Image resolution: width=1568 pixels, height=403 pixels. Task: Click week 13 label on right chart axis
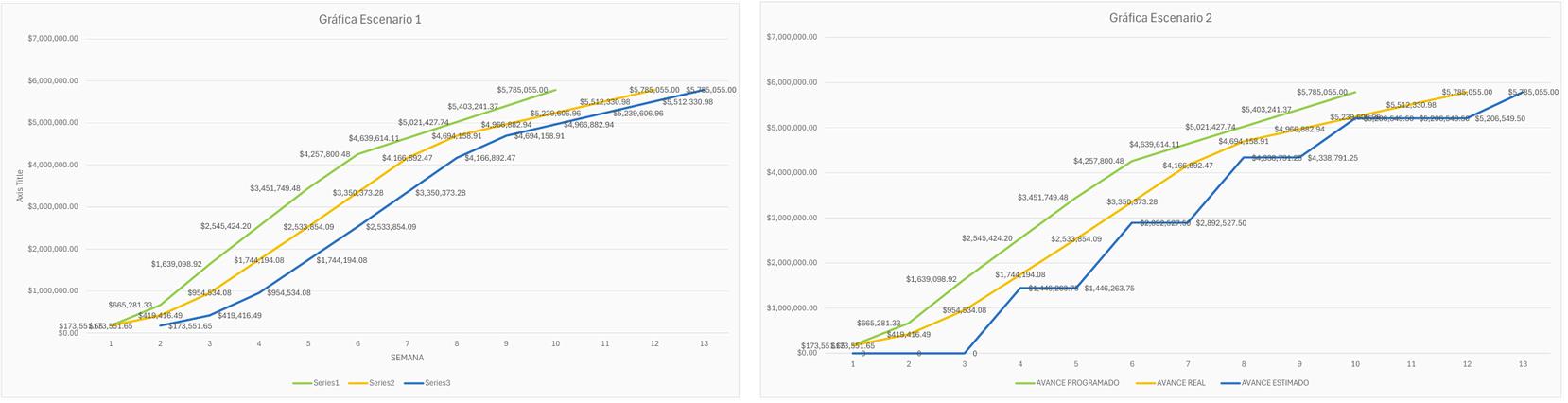(1523, 363)
